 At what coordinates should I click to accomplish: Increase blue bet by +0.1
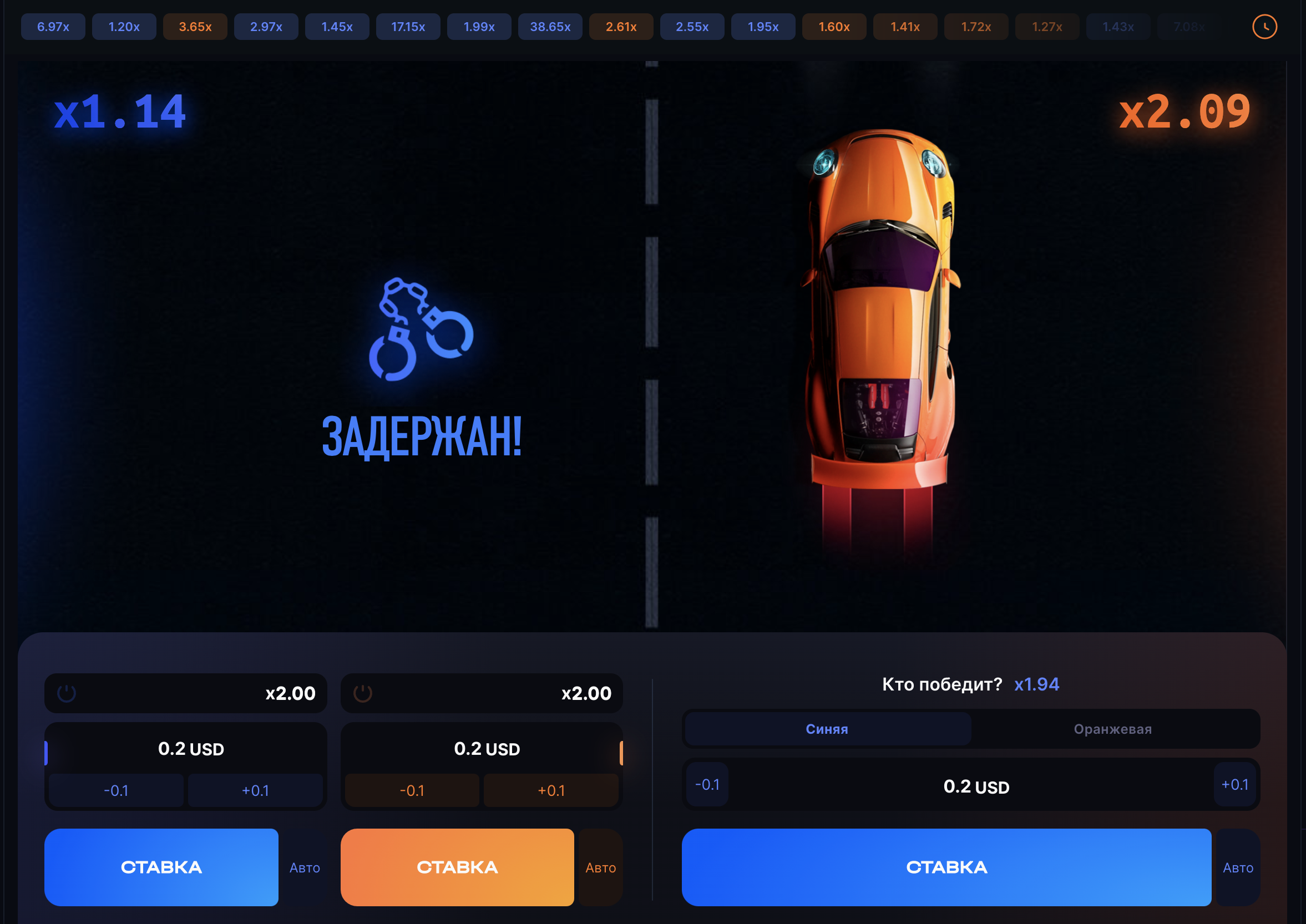(256, 790)
